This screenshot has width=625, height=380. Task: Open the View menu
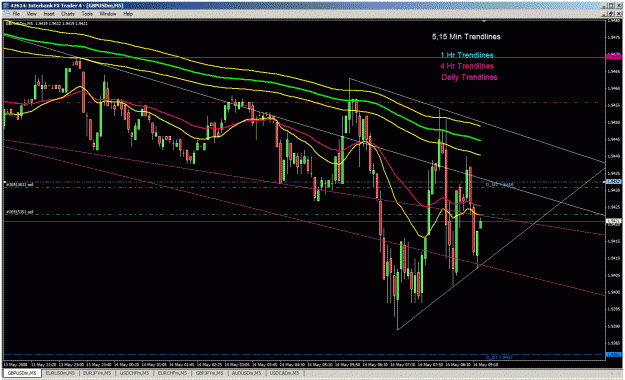pyautogui.click(x=31, y=14)
